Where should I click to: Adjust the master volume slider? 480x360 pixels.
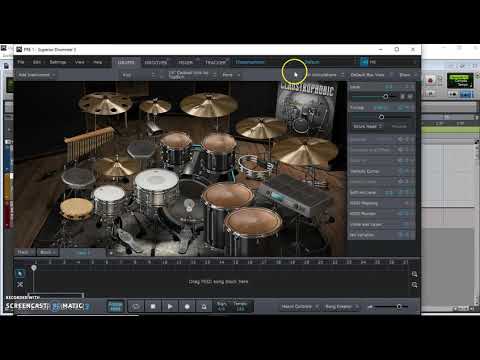(399, 306)
